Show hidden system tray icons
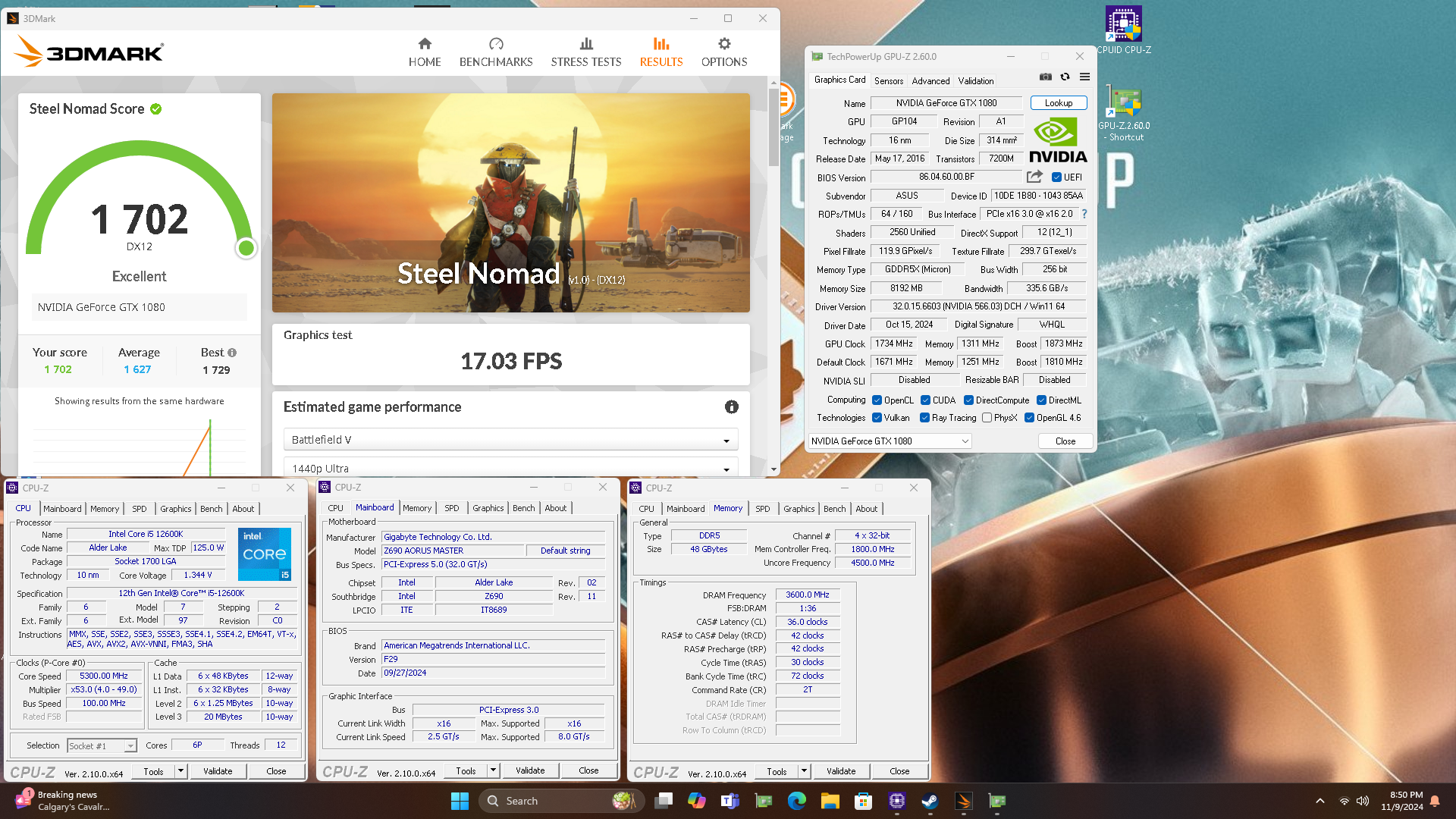1456x819 pixels. tap(1320, 801)
